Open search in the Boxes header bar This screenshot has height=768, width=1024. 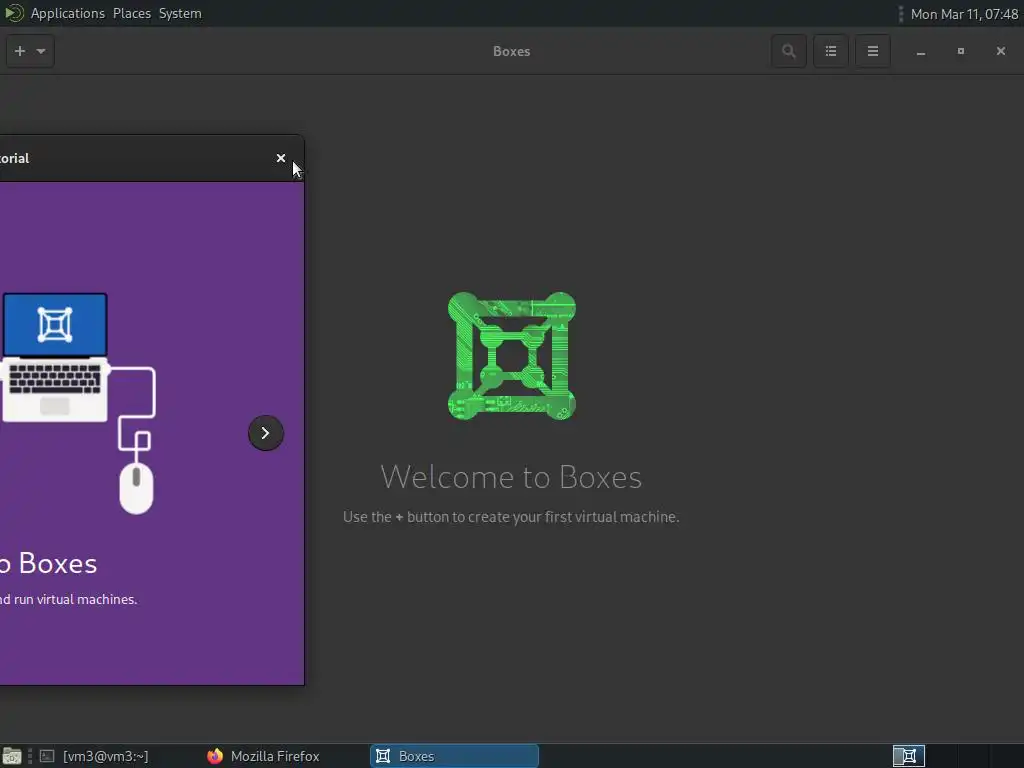(x=789, y=51)
